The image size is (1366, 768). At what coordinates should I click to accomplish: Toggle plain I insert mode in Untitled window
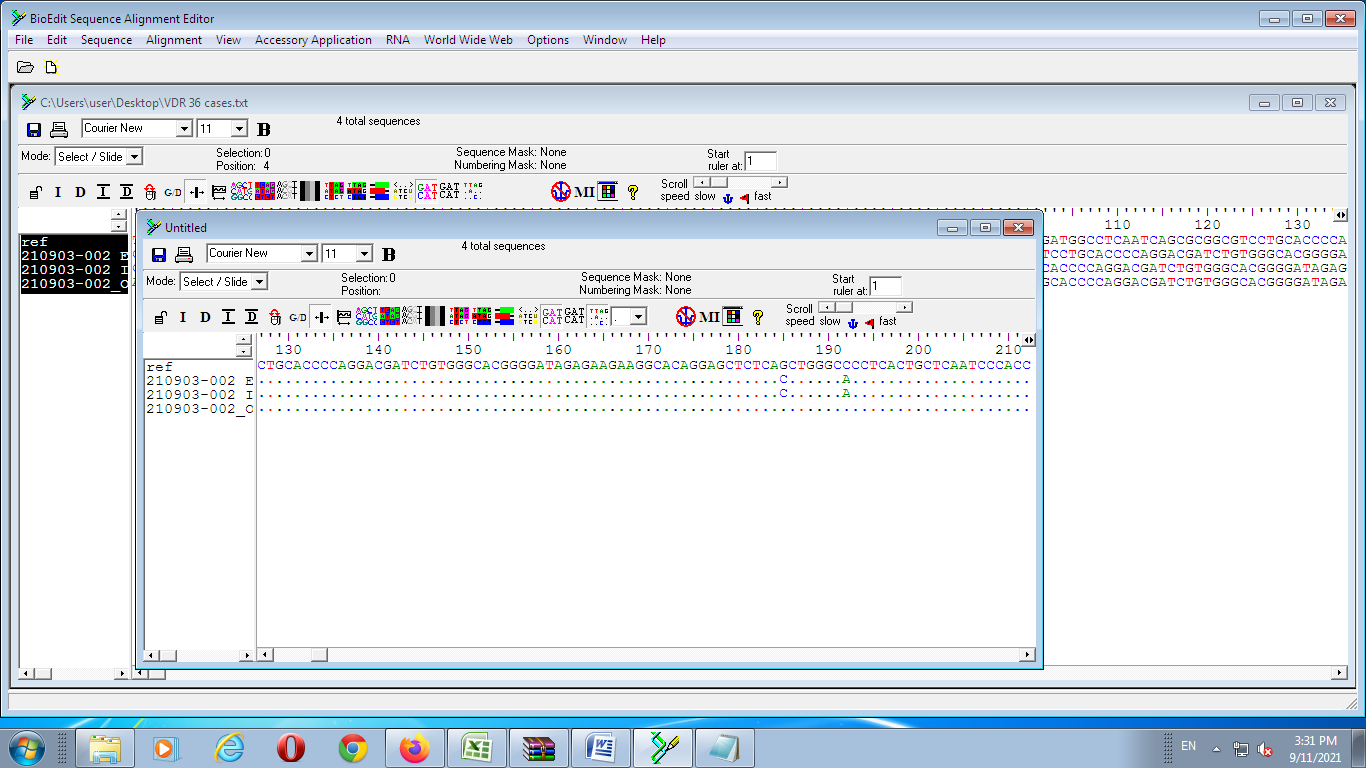183,317
